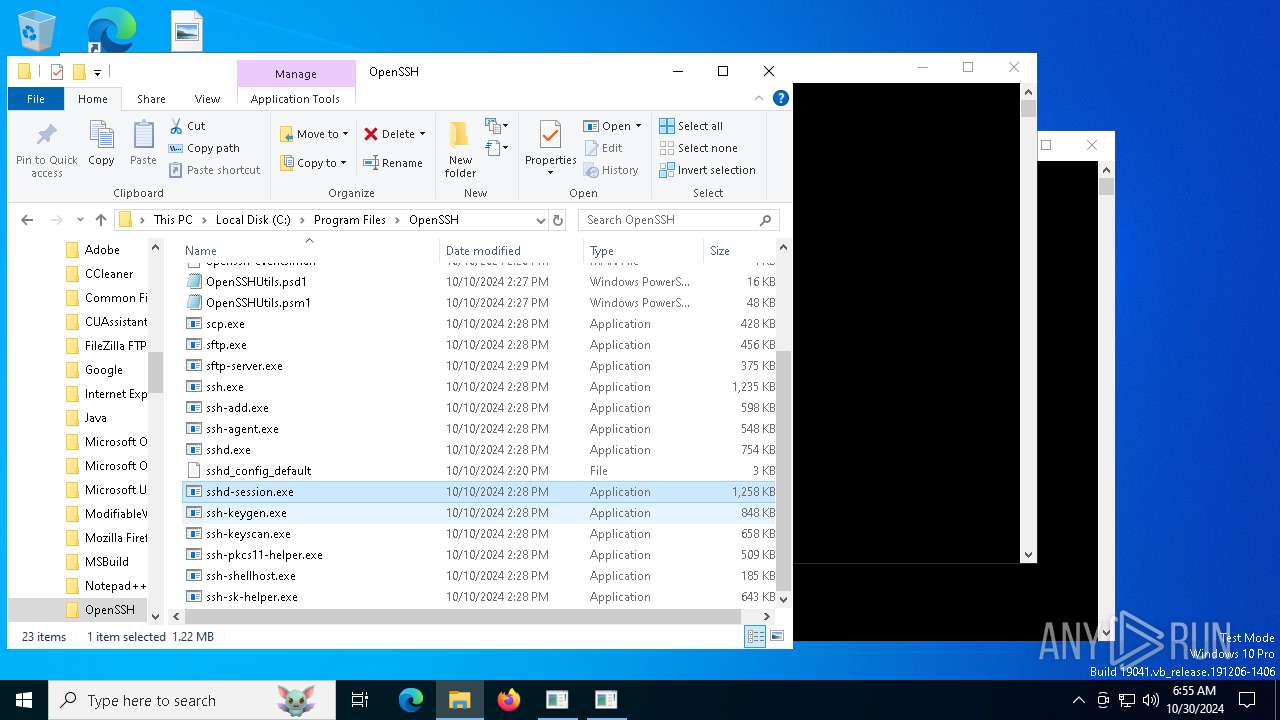Click the Pin to Quick access icon
This screenshot has width=1280, height=720.
(46, 150)
